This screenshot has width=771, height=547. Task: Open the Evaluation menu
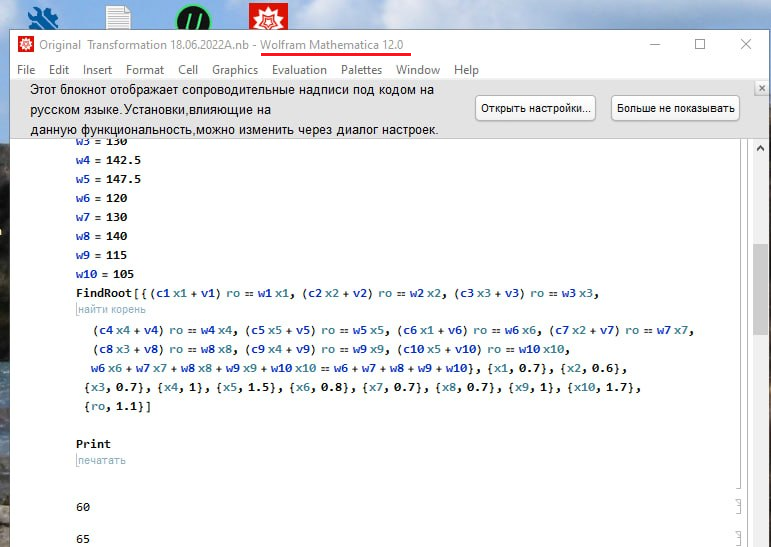(x=299, y=70)
